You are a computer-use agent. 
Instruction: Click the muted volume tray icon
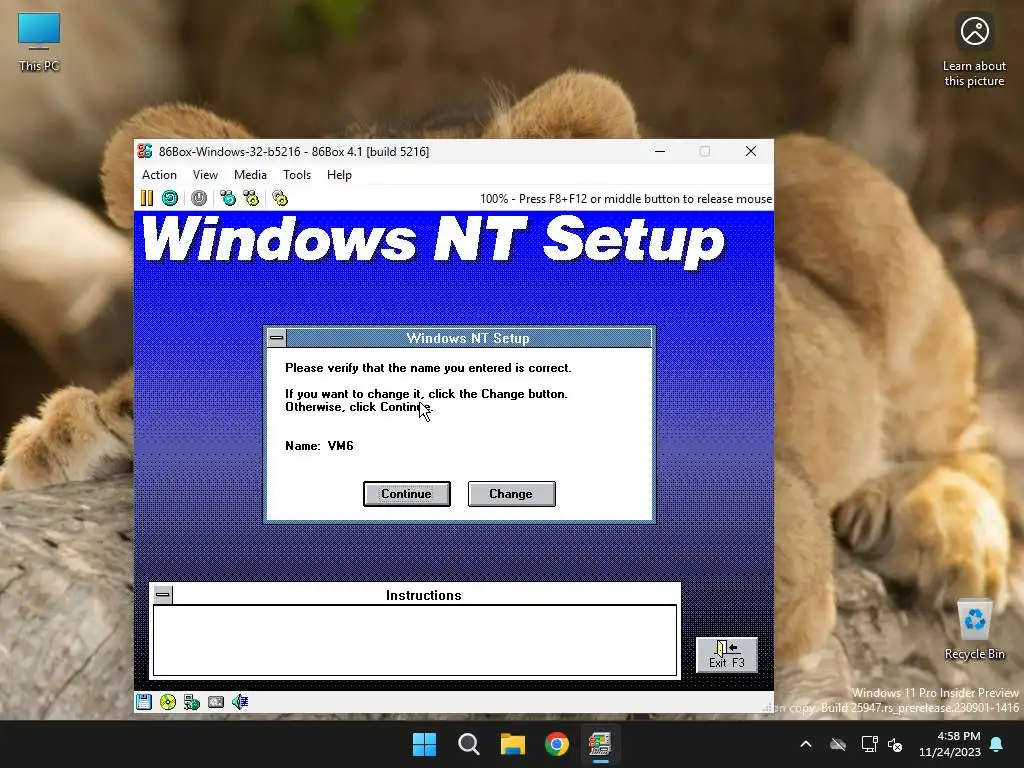click(x=895, y=744)
